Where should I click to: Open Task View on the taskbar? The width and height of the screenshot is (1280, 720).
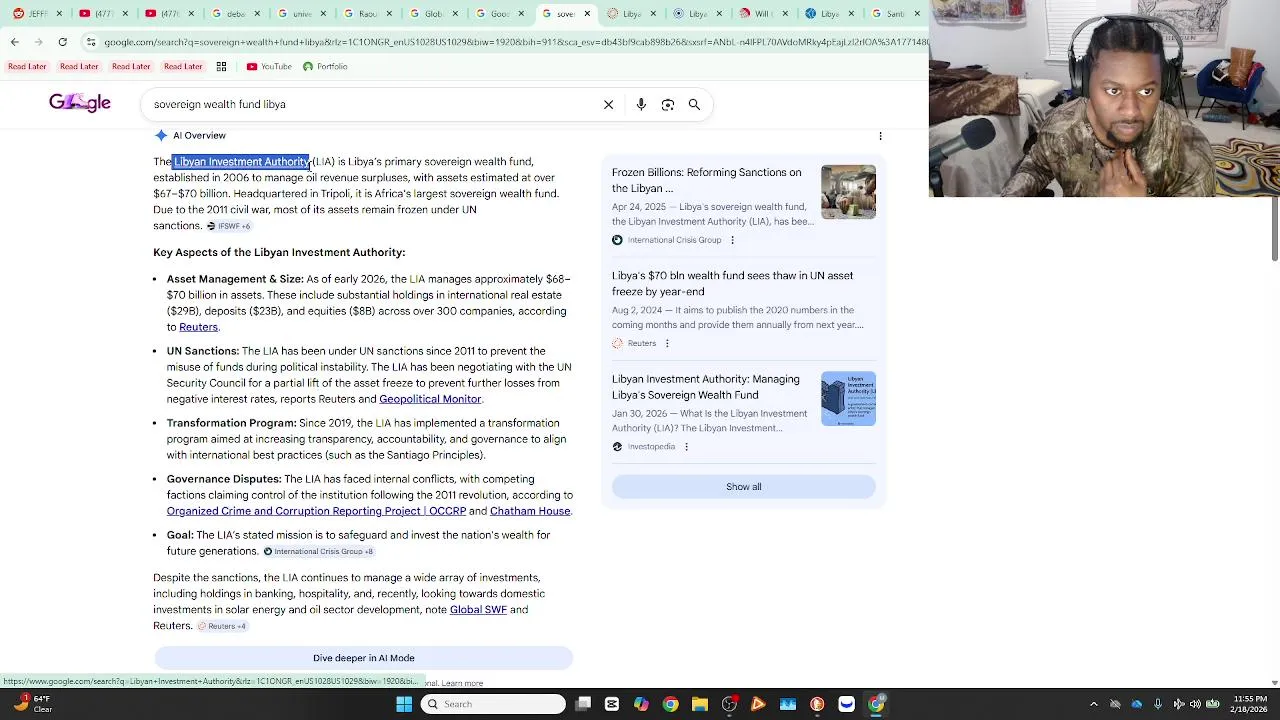tap(583, 704)
